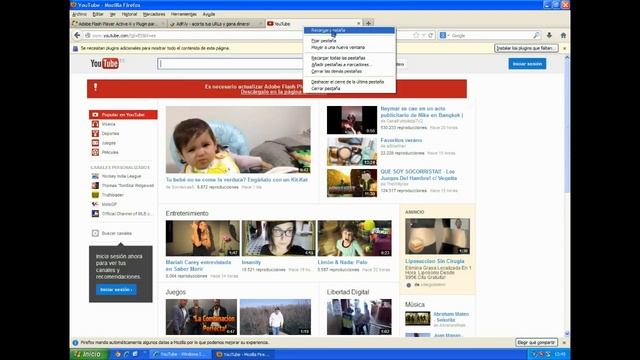The image size is (640, 360).
Task: Click the browser back arrow button
Action: pos(77,36)
